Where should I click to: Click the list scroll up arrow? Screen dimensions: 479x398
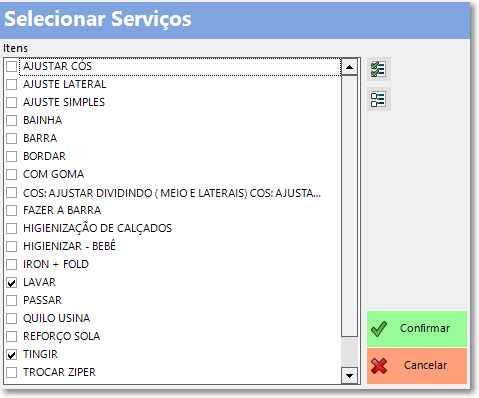click(x=349, y=67)
